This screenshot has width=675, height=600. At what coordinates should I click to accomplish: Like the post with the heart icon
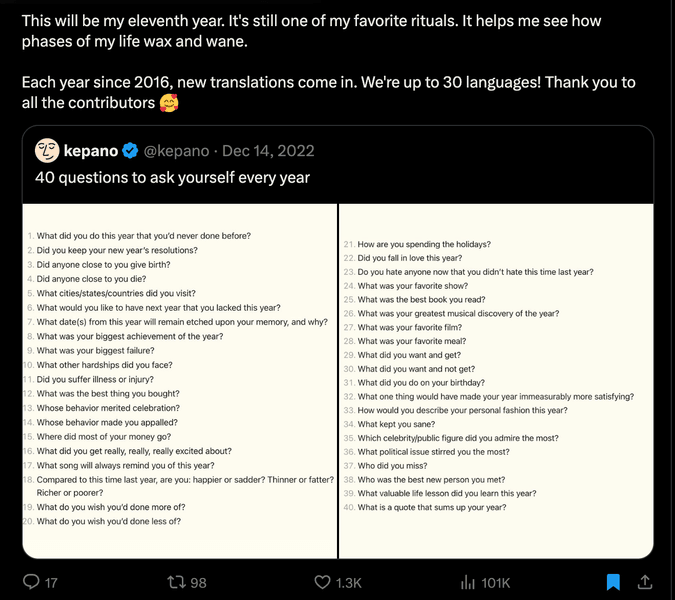(322, 582)
